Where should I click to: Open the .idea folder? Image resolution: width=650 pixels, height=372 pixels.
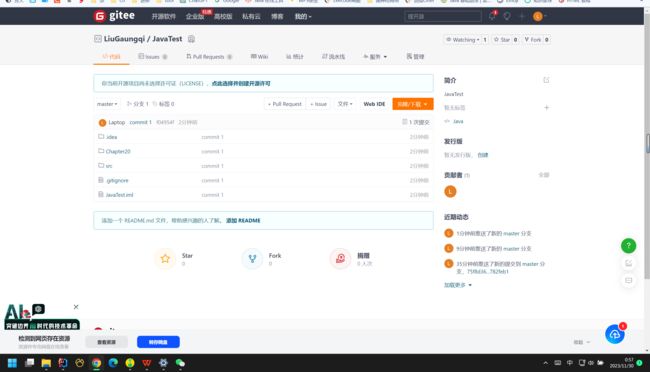tap(112, 137)
